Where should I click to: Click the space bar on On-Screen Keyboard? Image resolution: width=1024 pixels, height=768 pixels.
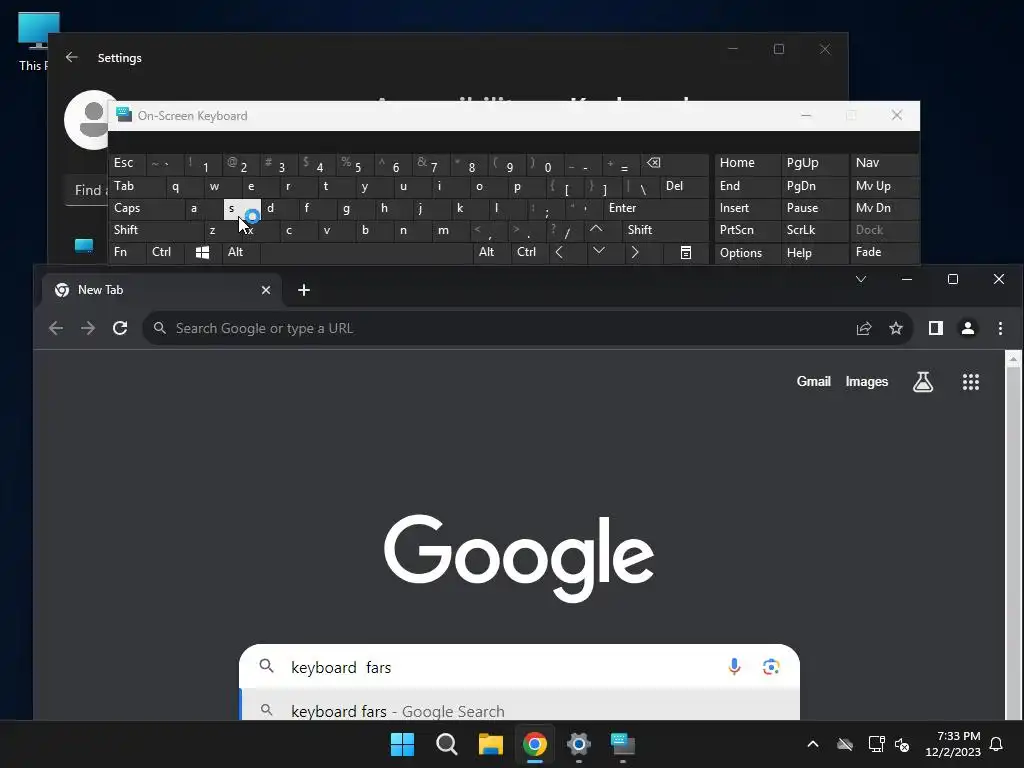pos(366,252)
